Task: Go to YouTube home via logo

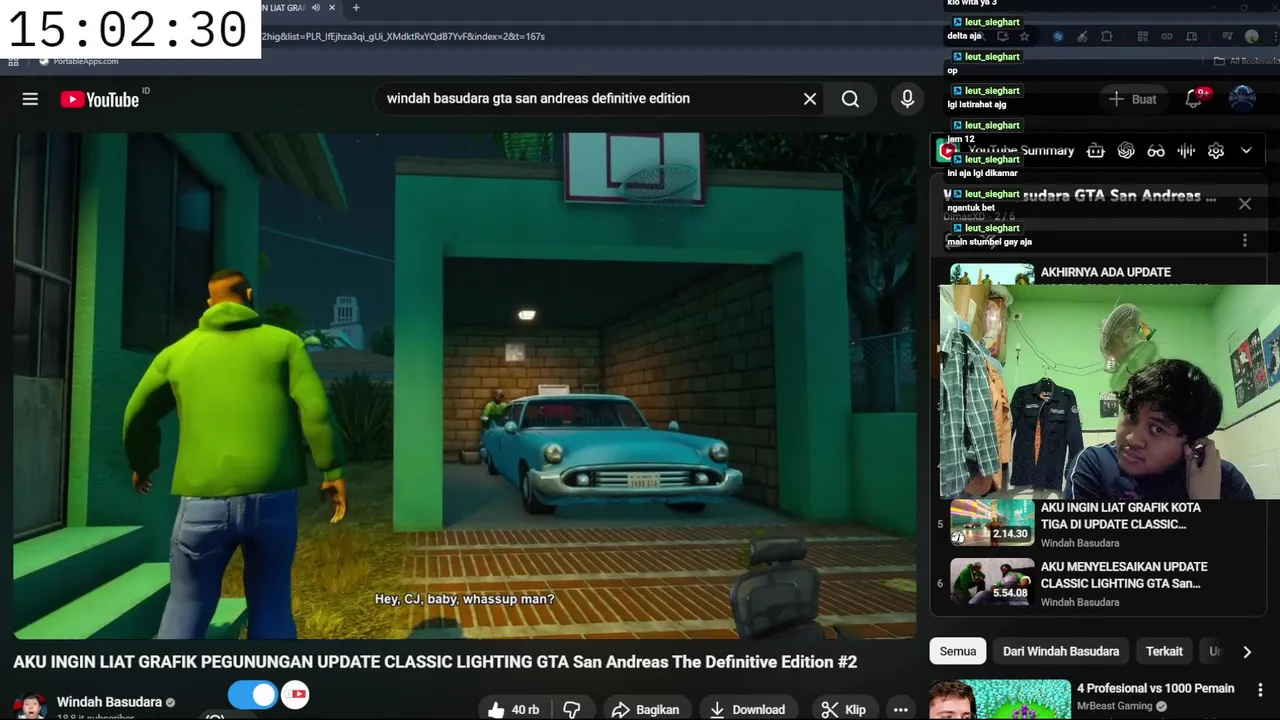Action: tap(100, 99)
